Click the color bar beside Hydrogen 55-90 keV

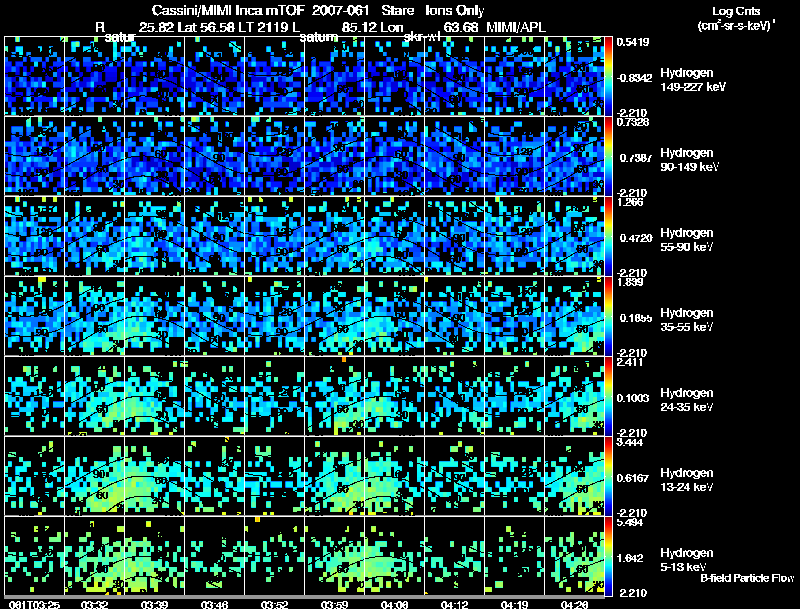(x=609, y=236)
